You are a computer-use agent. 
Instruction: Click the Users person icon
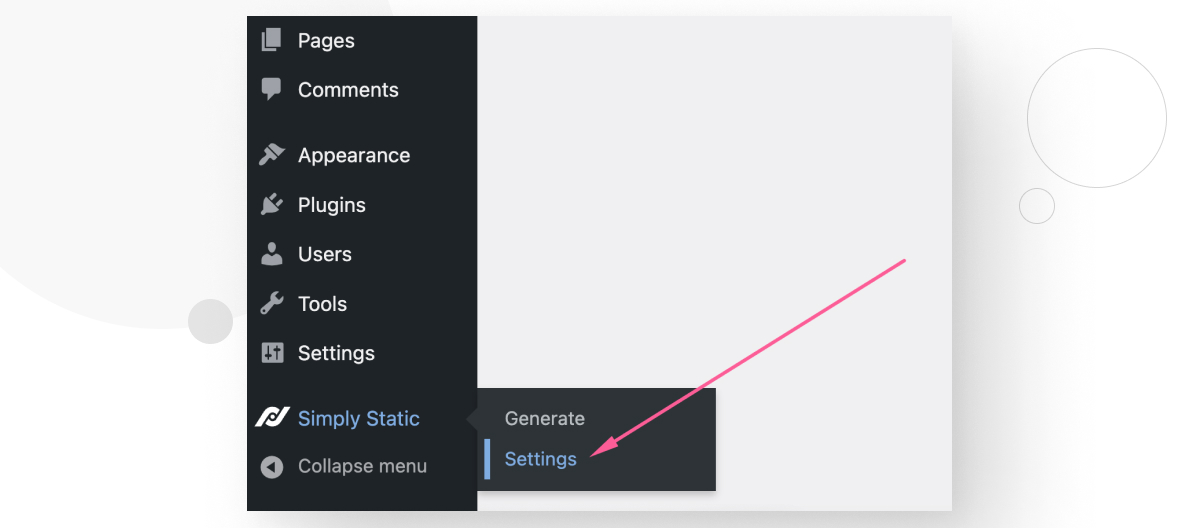point(271,254)
